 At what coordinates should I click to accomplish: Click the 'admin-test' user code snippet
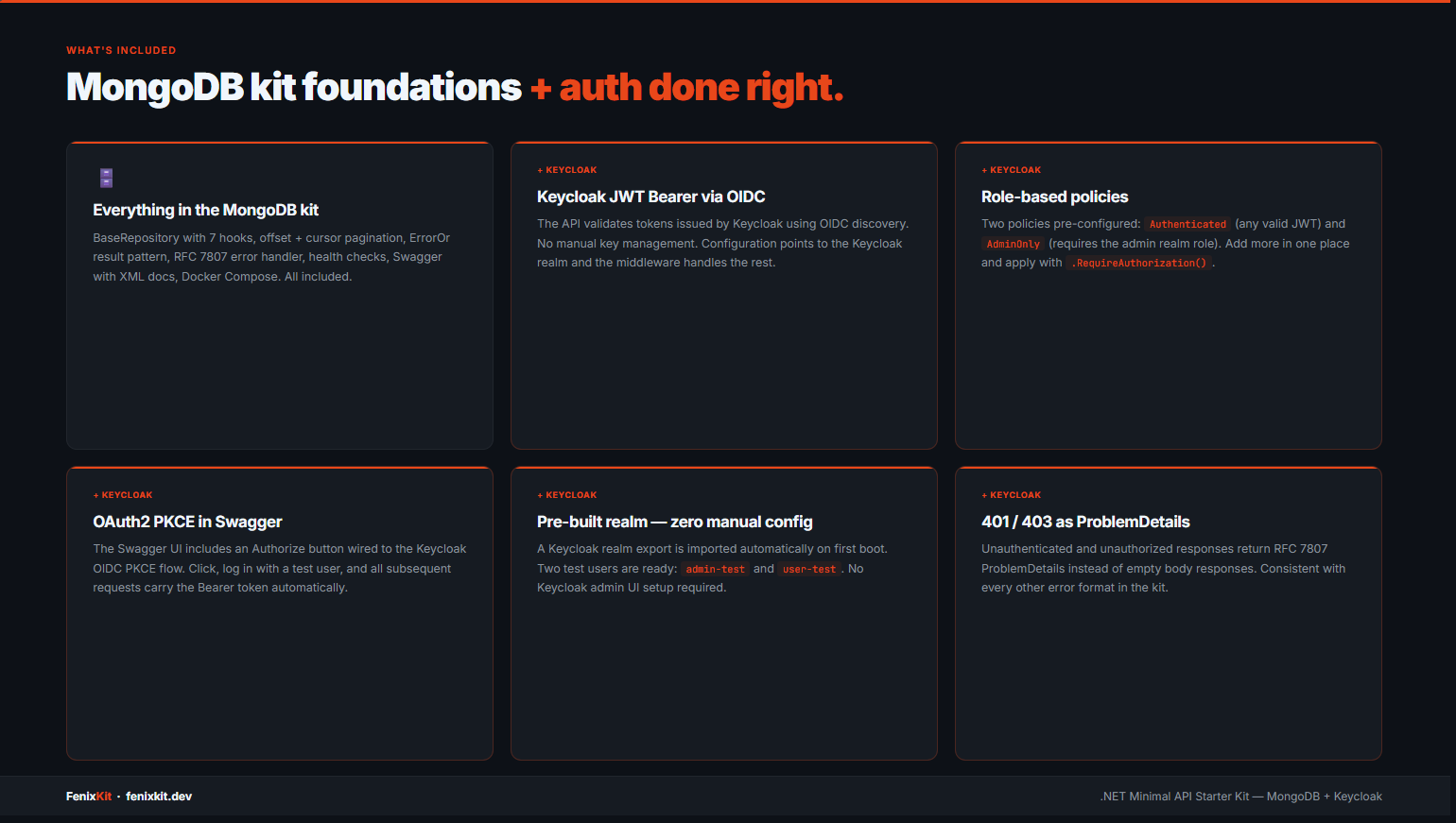click(x=715, y=569)
